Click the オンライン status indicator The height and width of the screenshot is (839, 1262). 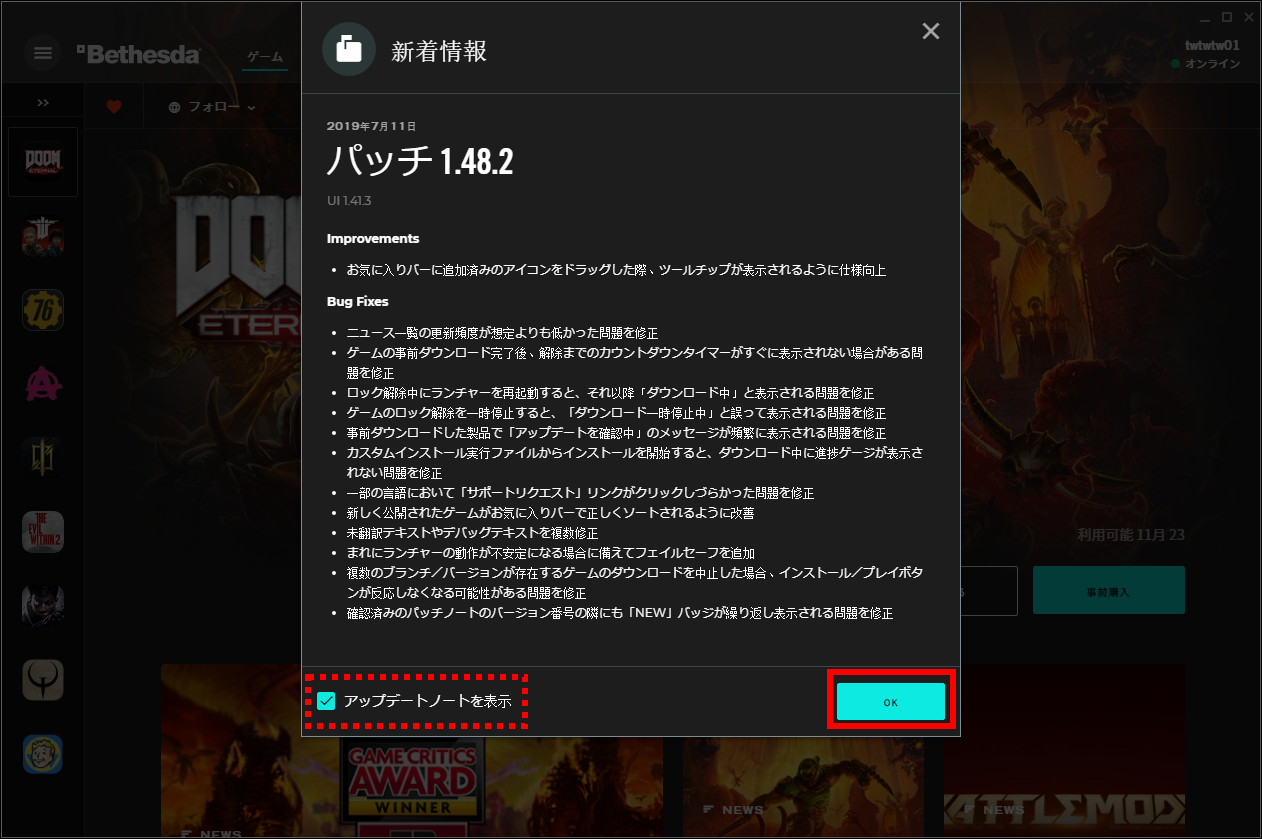1206,64
